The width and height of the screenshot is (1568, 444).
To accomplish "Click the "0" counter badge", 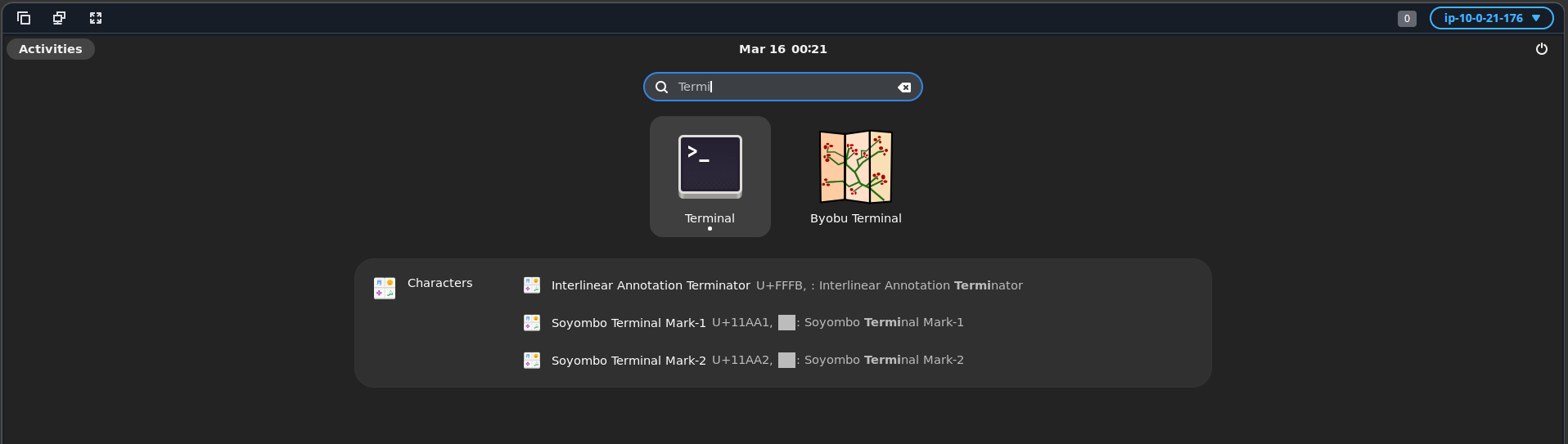I will point(1406,19).
